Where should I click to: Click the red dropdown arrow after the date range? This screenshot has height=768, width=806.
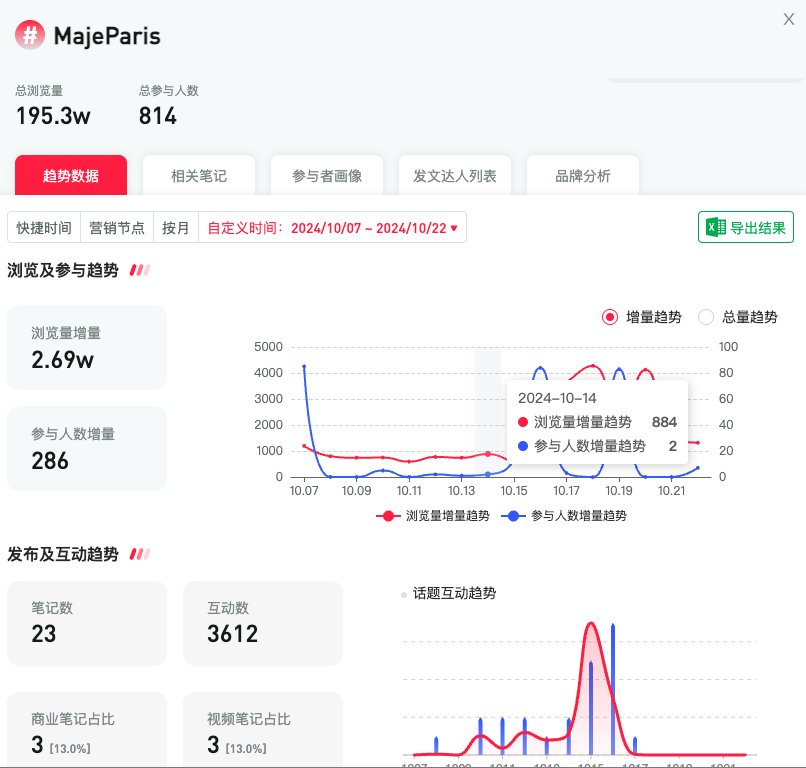[454, 228]
